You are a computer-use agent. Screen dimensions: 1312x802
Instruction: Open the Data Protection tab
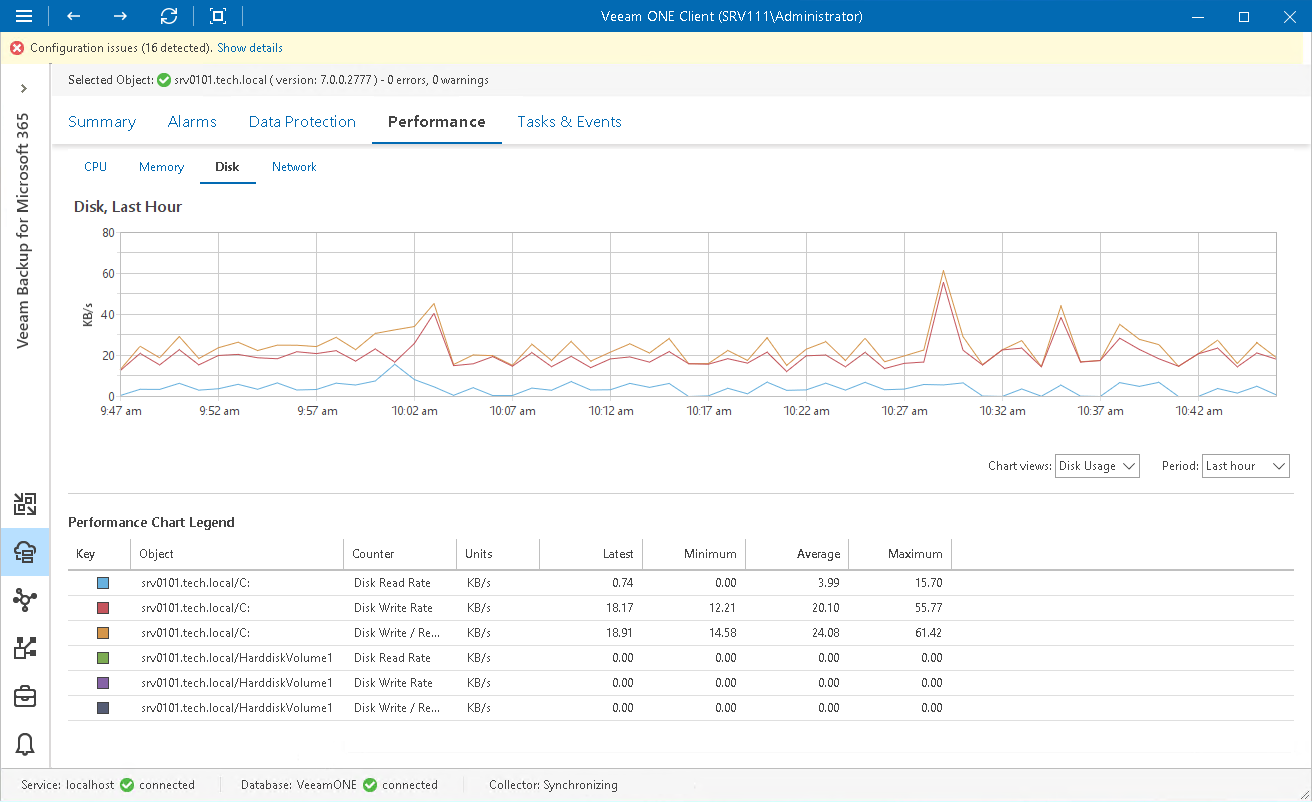click(x=302, y=122)
